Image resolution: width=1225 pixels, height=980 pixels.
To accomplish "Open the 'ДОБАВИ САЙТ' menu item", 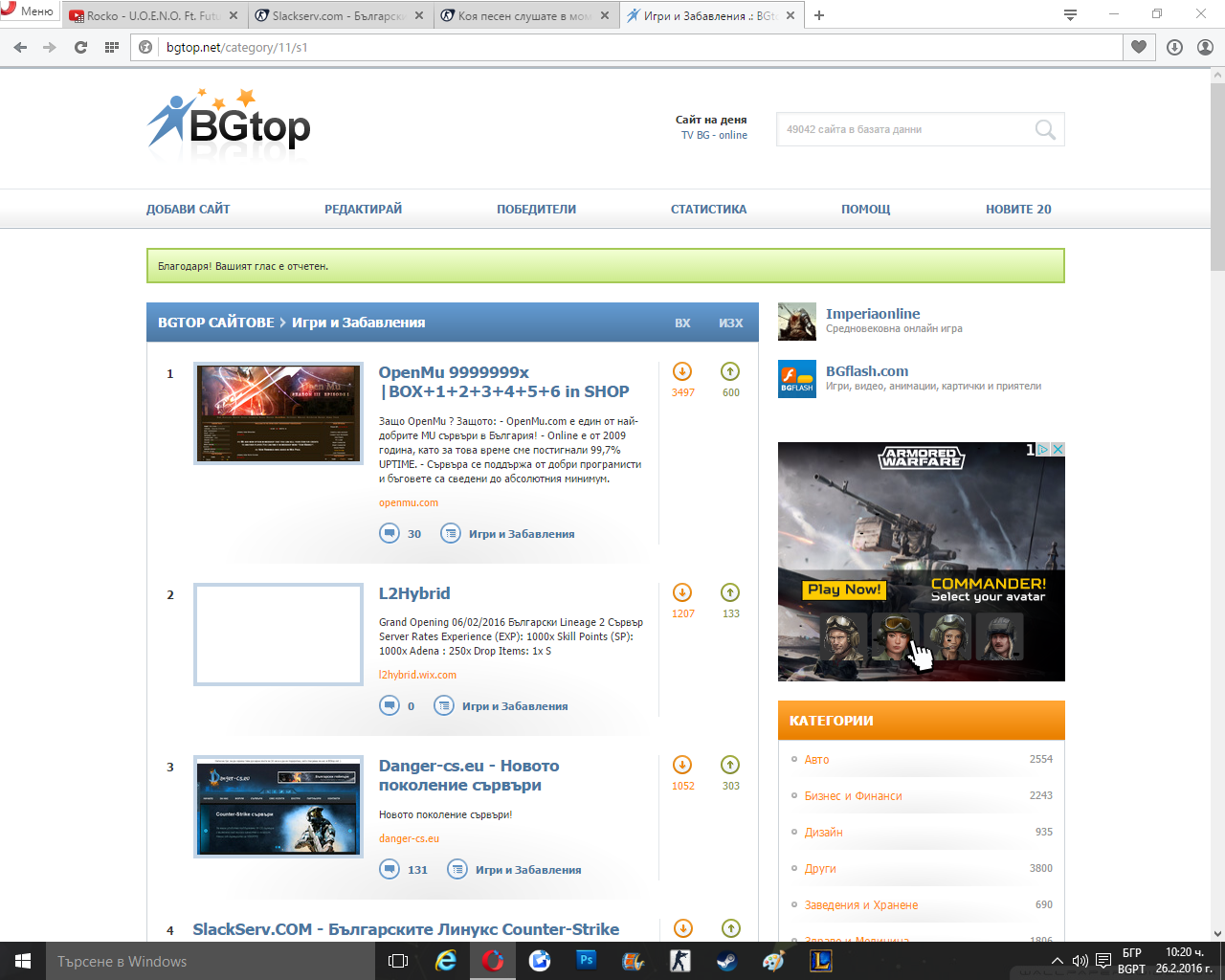I will (188, 209).
